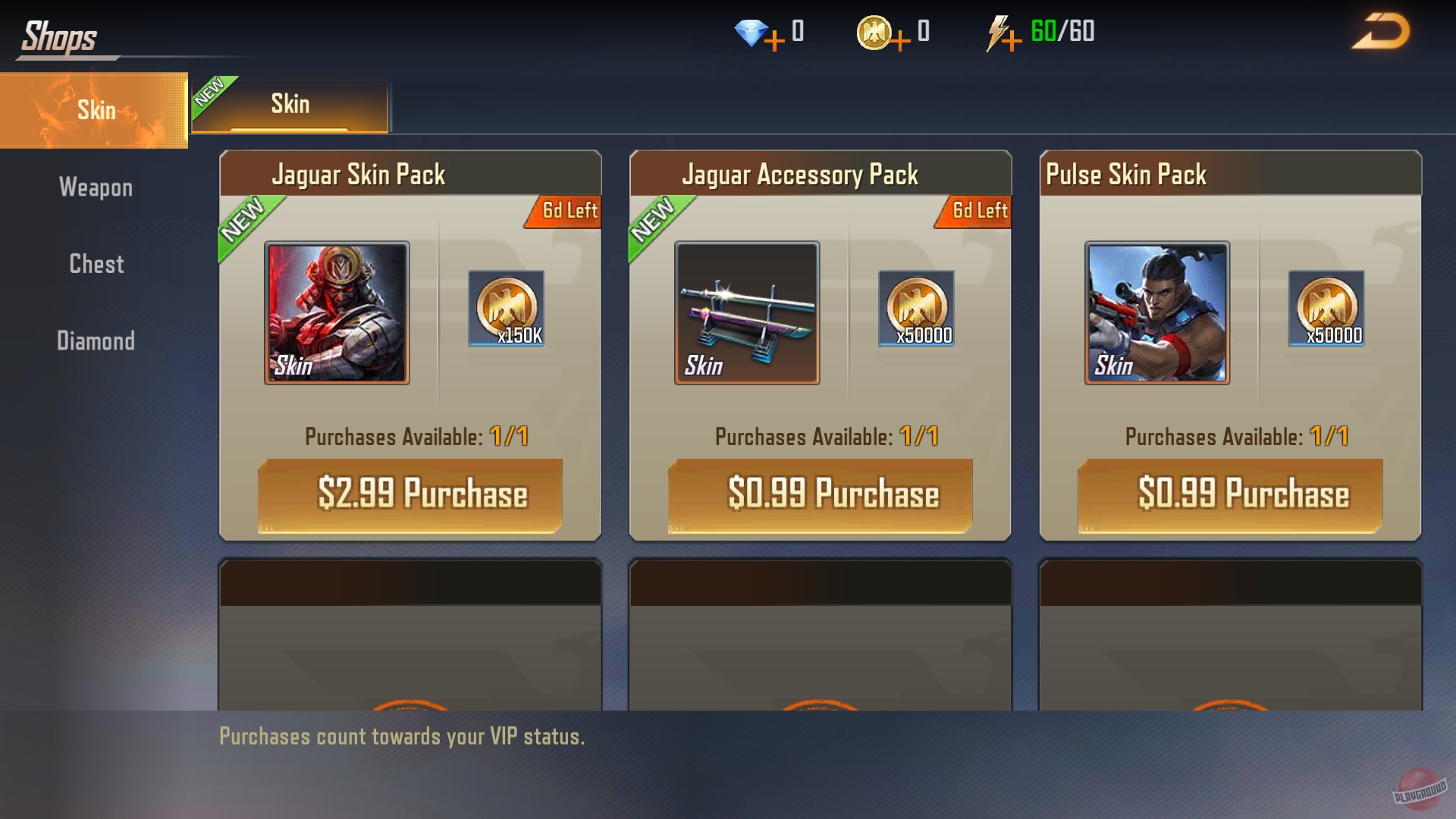Screen dimensions: 1456x819
Task: Purchase Pulse Skin Pack for $0.99
Action: pyautogui.click(x=1230, y=495)
